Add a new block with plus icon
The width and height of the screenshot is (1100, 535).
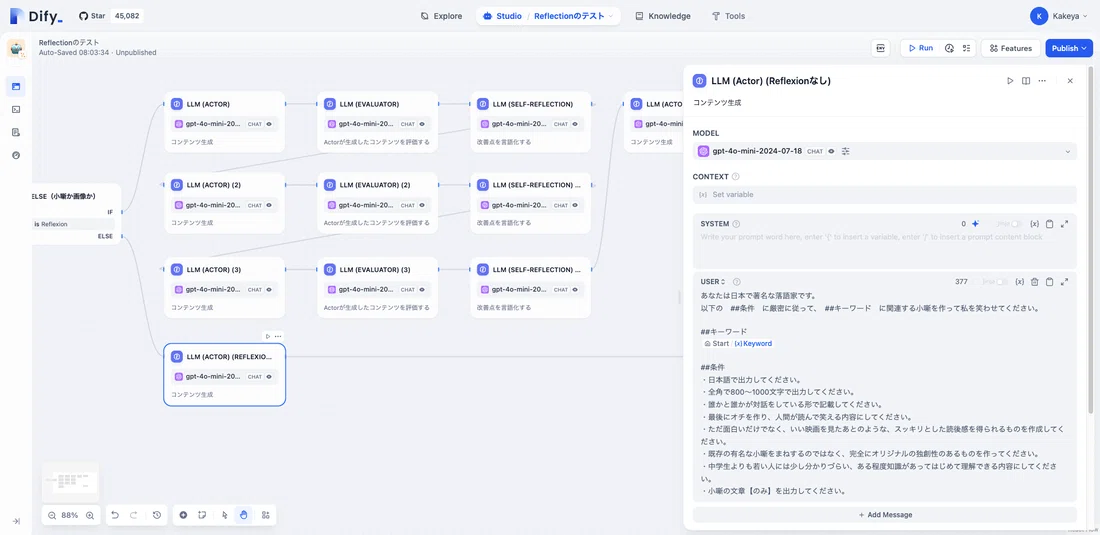(x=183, y=515)
